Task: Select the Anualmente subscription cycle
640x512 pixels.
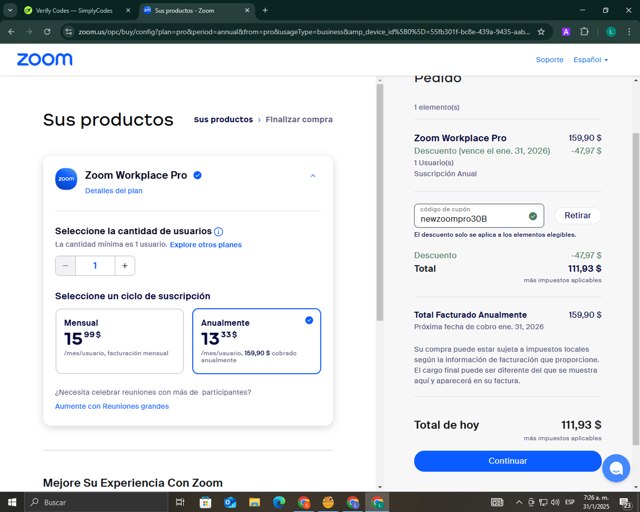Action: [257, 341]
